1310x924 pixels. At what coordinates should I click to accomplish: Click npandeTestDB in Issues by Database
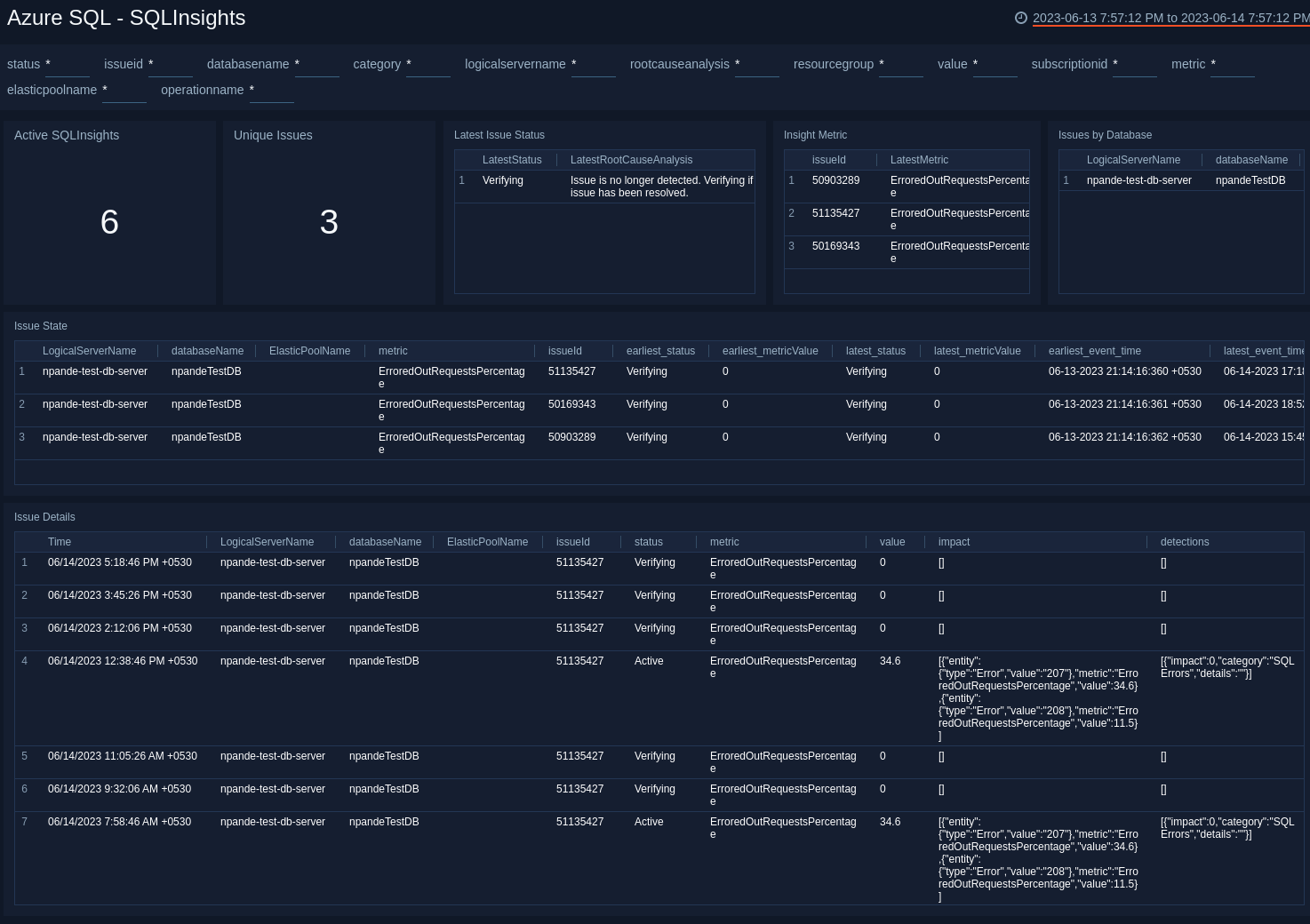click(1250, 180)
